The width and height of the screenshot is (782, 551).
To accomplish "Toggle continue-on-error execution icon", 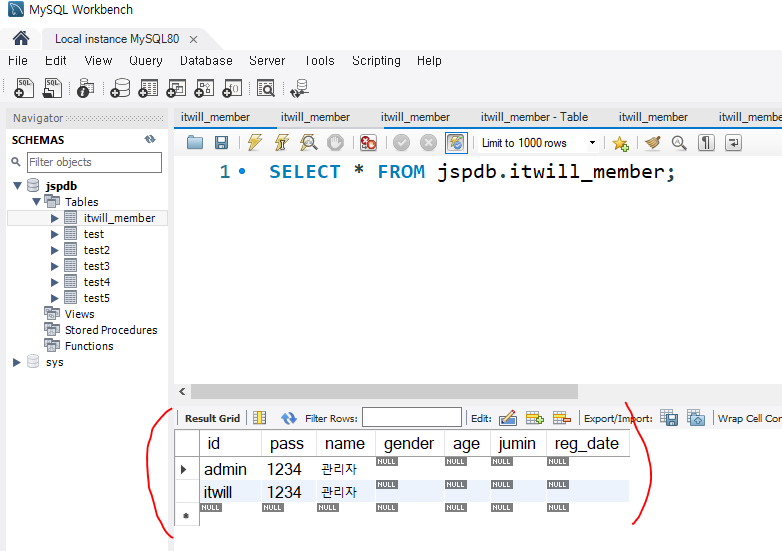I will pos(368,143).
